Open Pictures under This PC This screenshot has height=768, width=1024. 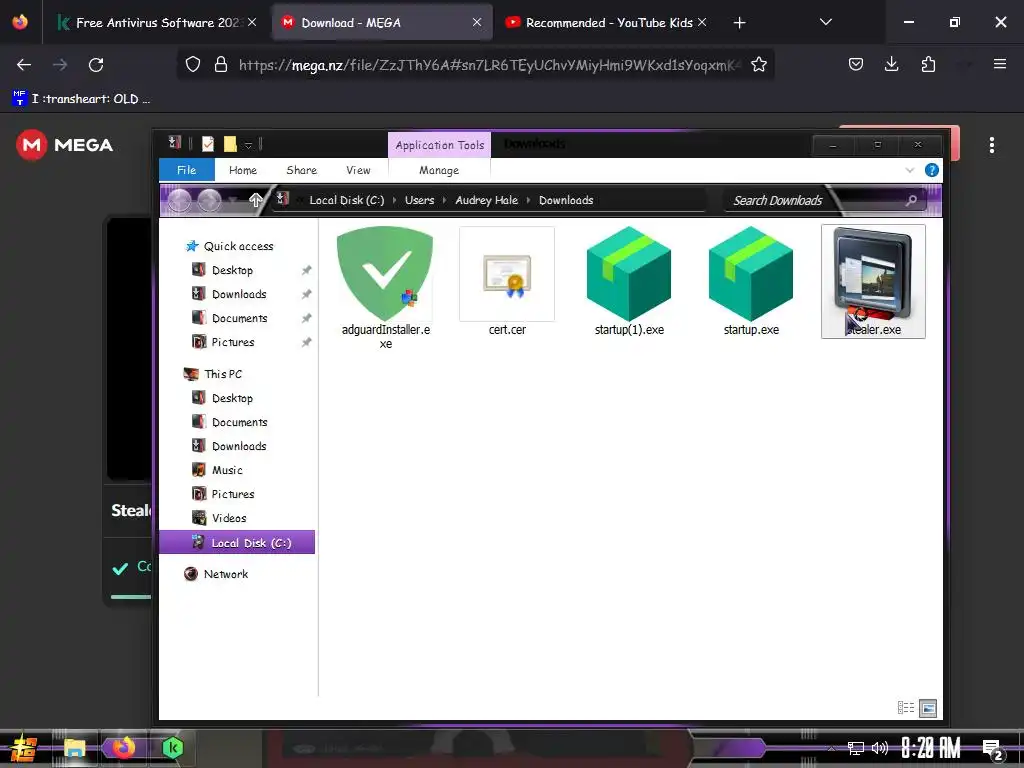(x=232, y=494)
